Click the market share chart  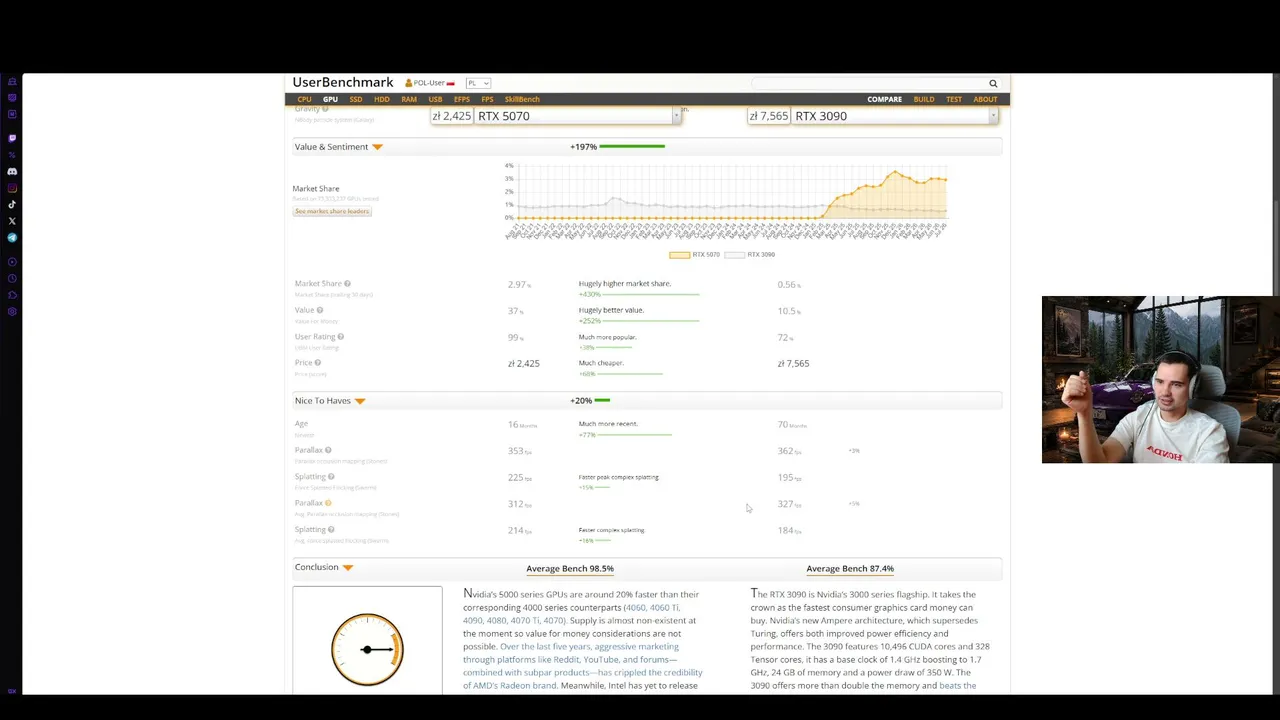click(x=726, y=200)
